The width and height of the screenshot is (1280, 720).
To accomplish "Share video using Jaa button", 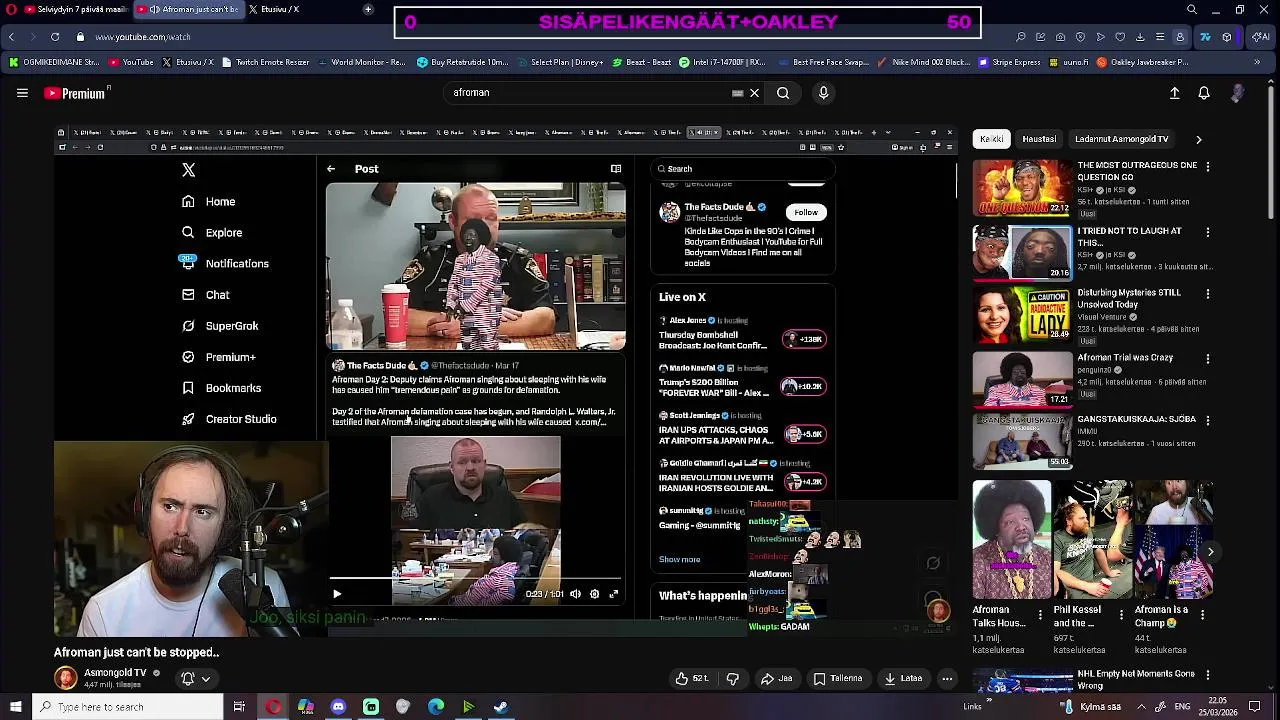I will point(776,678).
